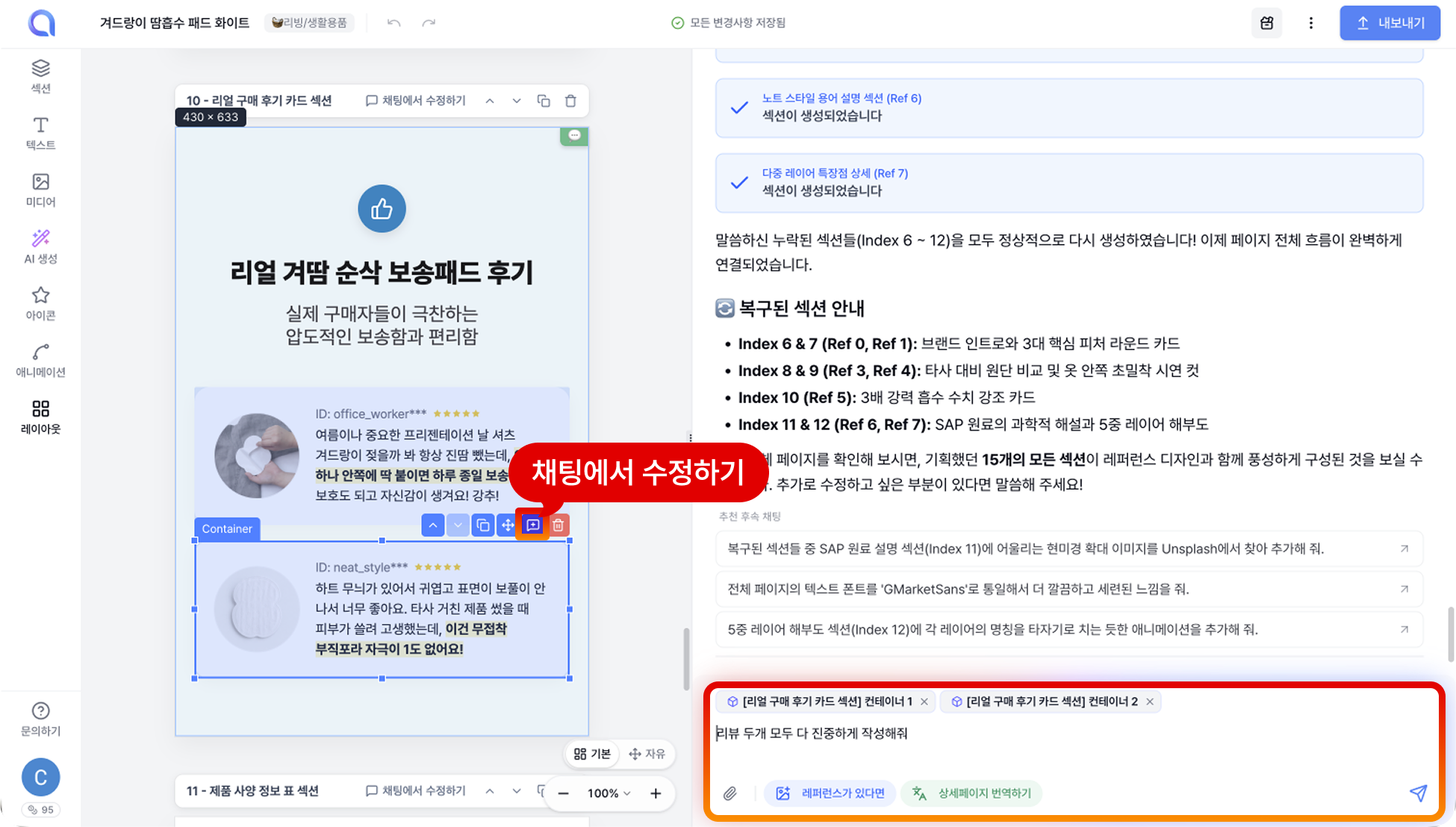Click the paperclip attach icon in the chat box

730,793
